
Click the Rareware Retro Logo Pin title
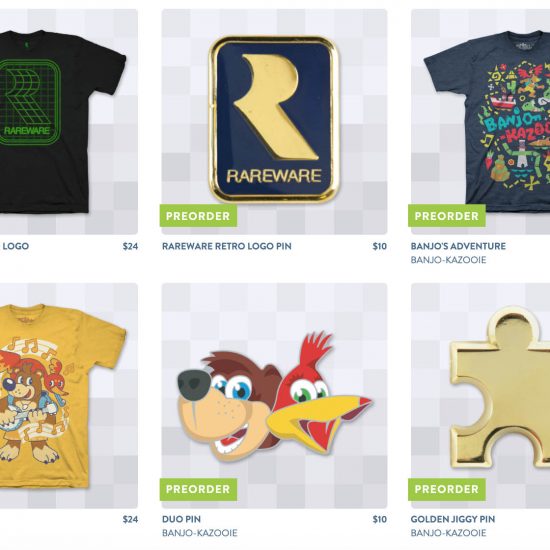click(227, 246)
